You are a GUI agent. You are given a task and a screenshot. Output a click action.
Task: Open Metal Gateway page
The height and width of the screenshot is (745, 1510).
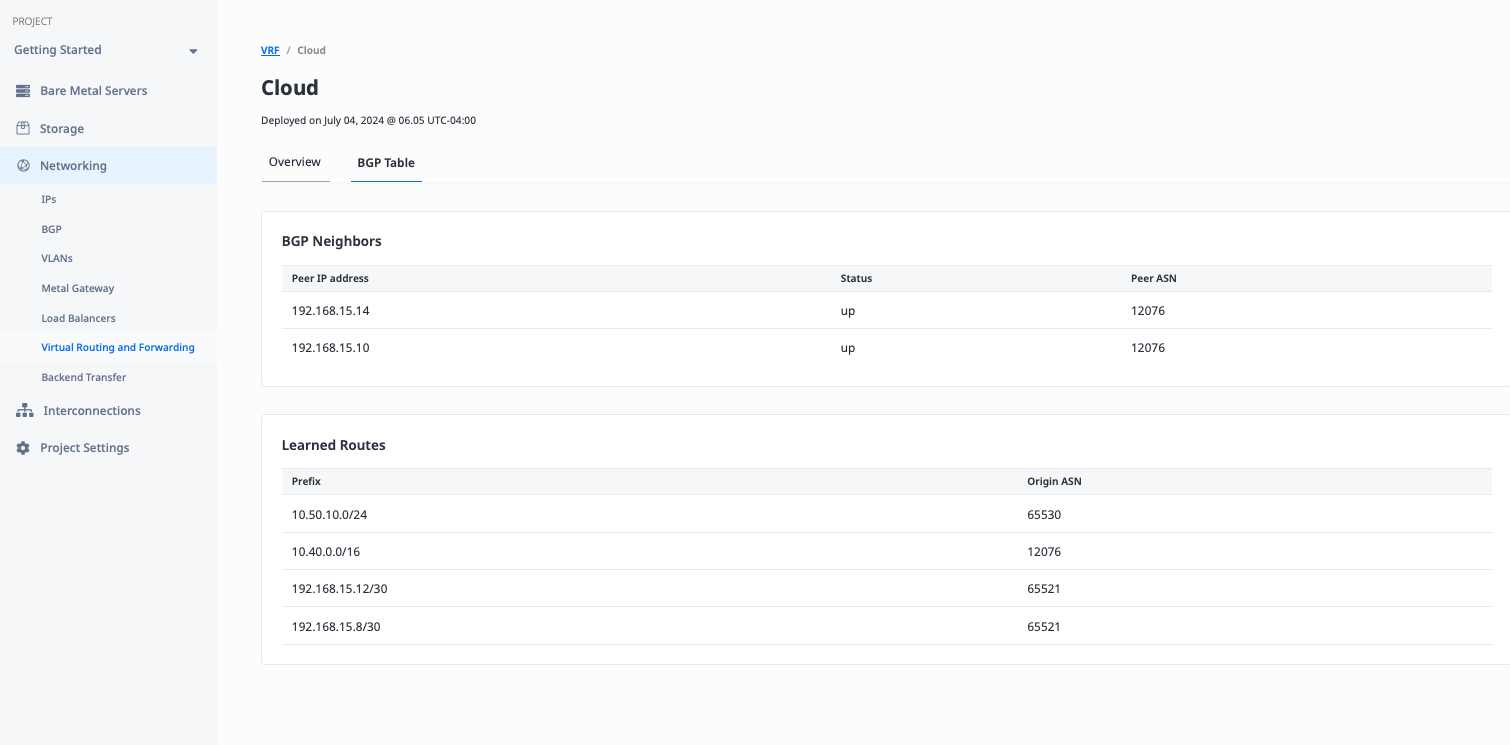(x=78, y=288)
